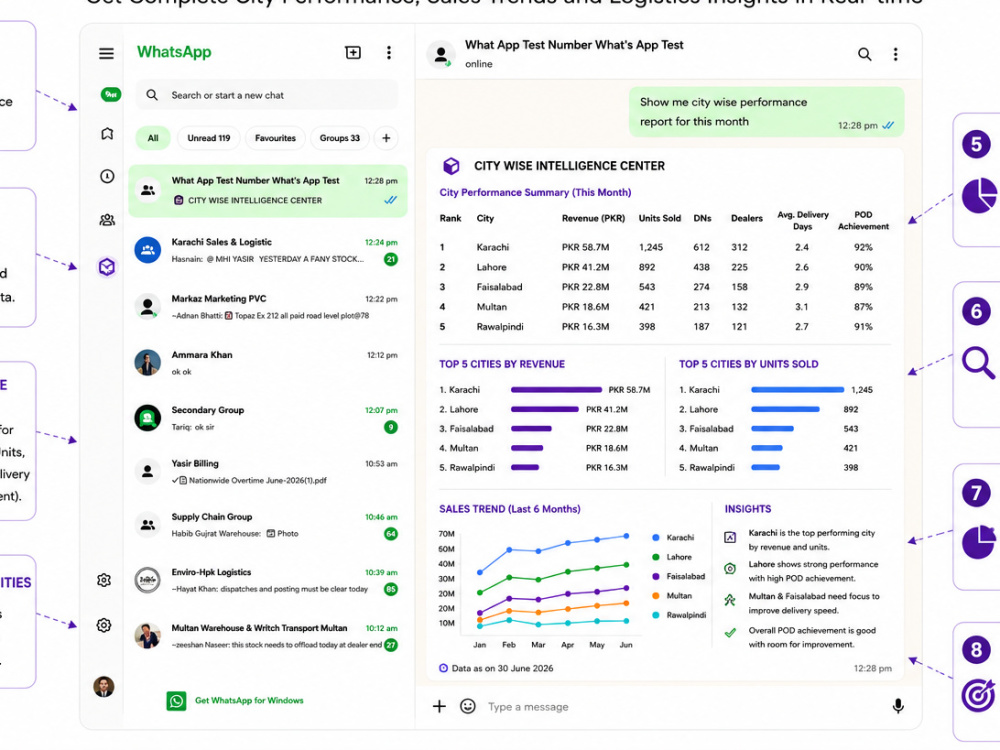Viewport: 1000px width, 750px height.
Task: Select the Groups 33 filter
Action: pyautogui.click(x=340, y=138)
